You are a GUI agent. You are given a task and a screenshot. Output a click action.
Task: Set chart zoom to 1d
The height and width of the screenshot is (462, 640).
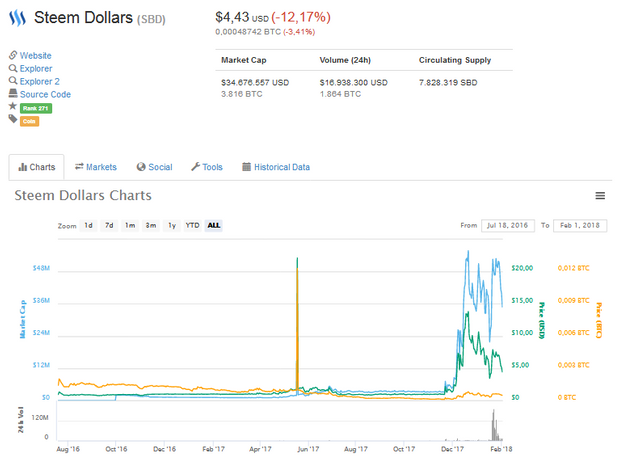89,225
